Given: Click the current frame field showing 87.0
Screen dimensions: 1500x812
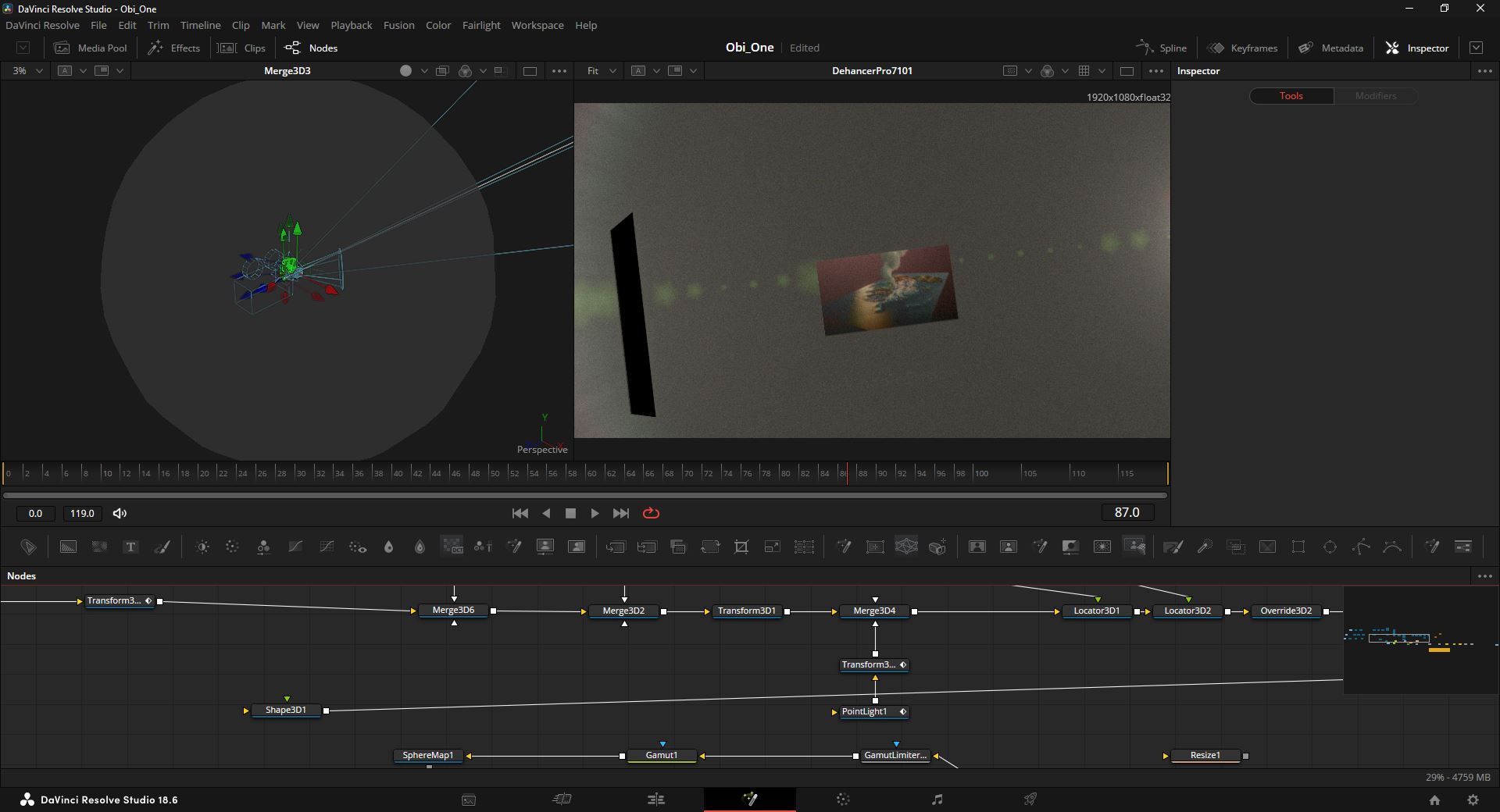Looking at the screenshot, I should (1127, 512).
